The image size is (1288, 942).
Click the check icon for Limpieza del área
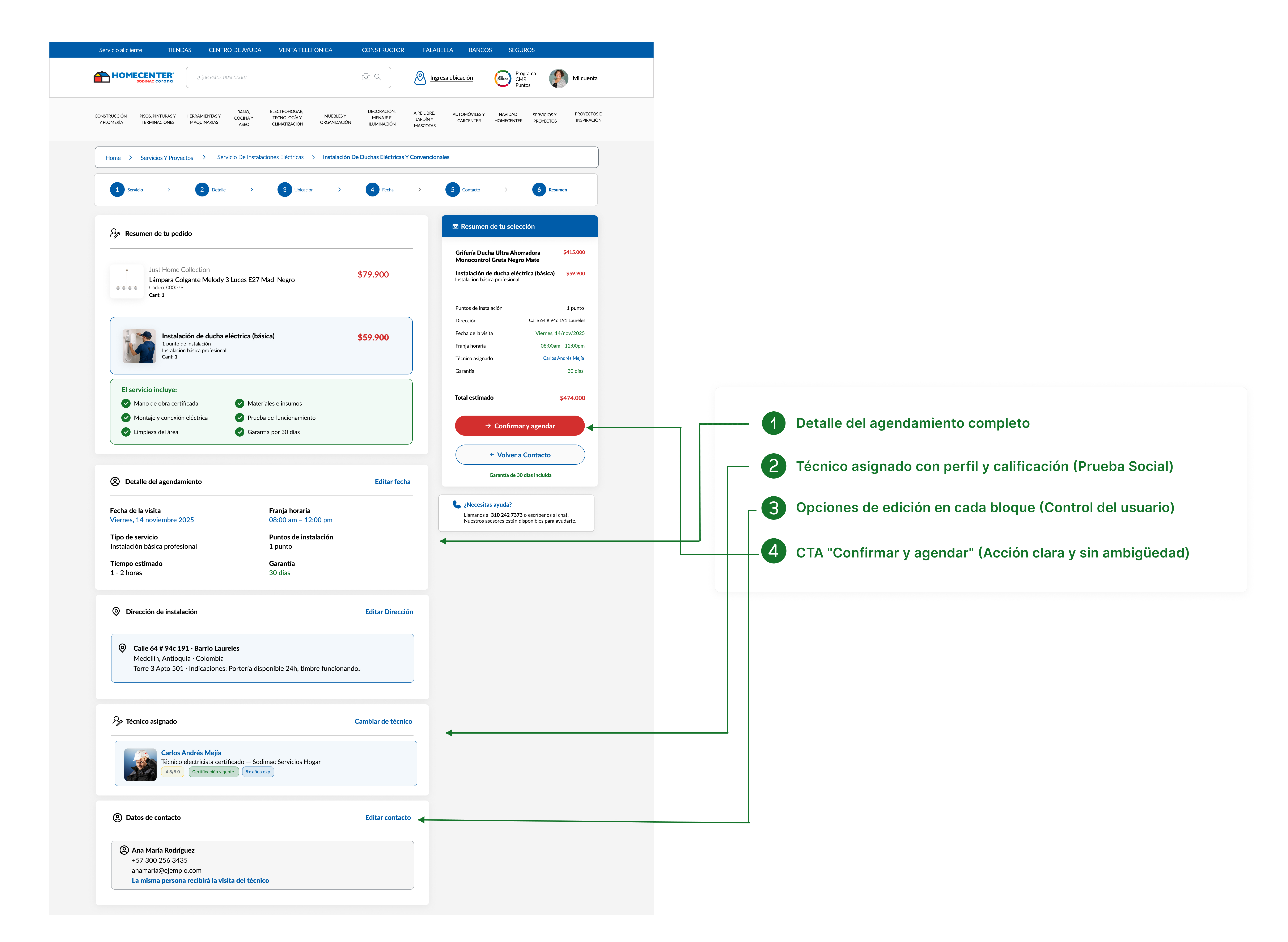126,432
